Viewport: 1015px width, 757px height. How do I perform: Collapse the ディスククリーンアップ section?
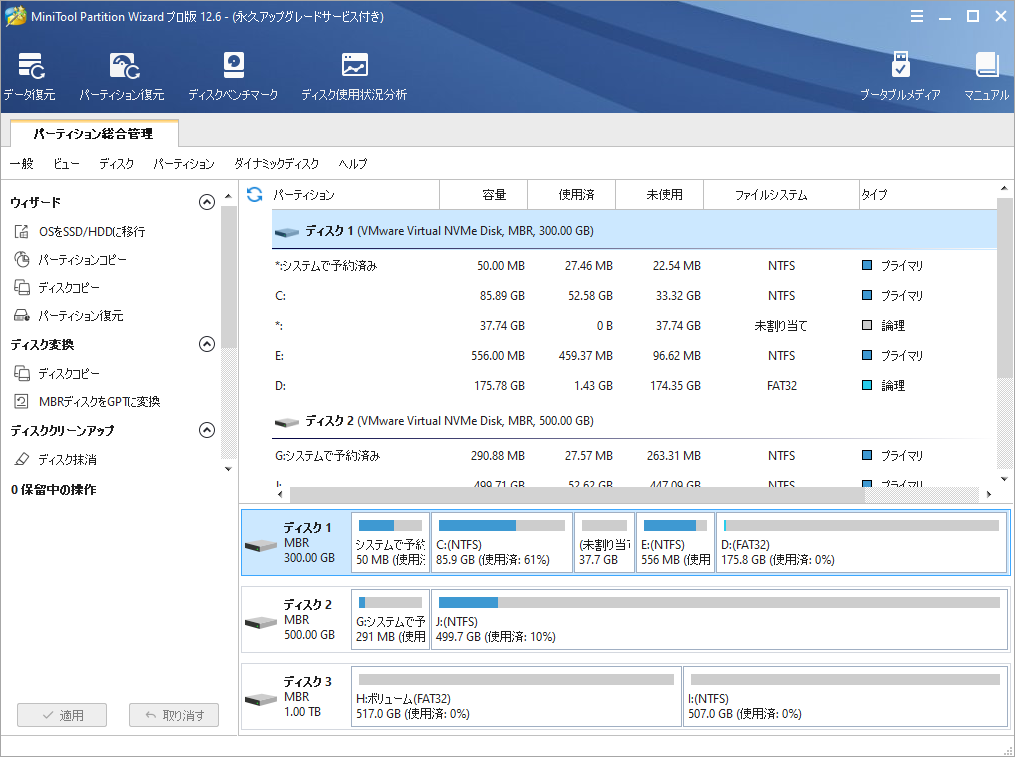[206, 430]
